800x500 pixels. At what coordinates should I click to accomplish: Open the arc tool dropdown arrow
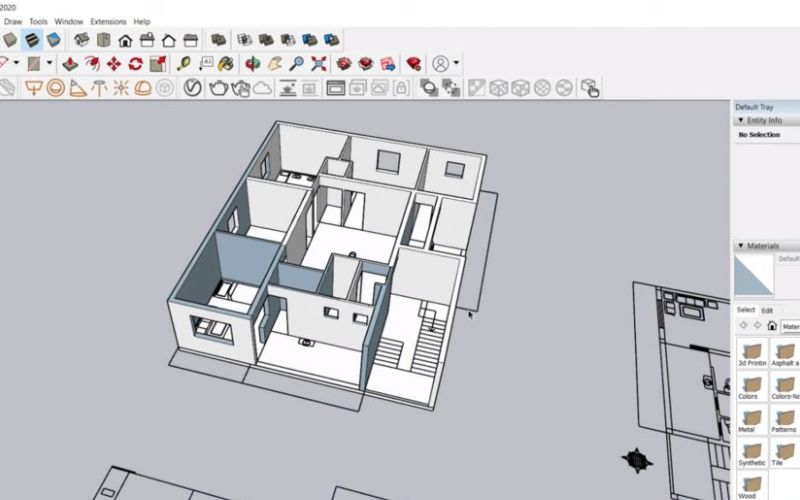[x=16, y=63]
